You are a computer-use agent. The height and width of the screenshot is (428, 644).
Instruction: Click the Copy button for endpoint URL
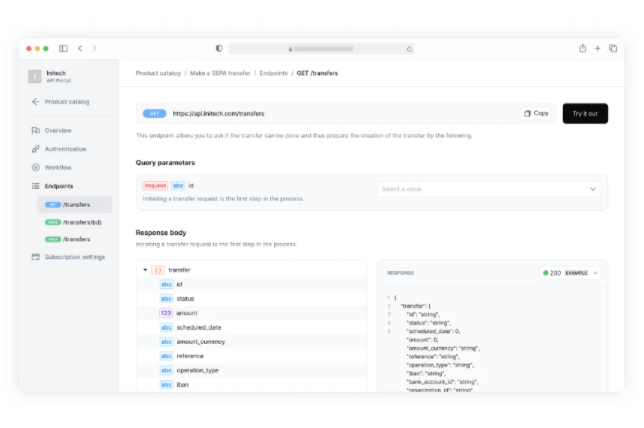[537, 113]
